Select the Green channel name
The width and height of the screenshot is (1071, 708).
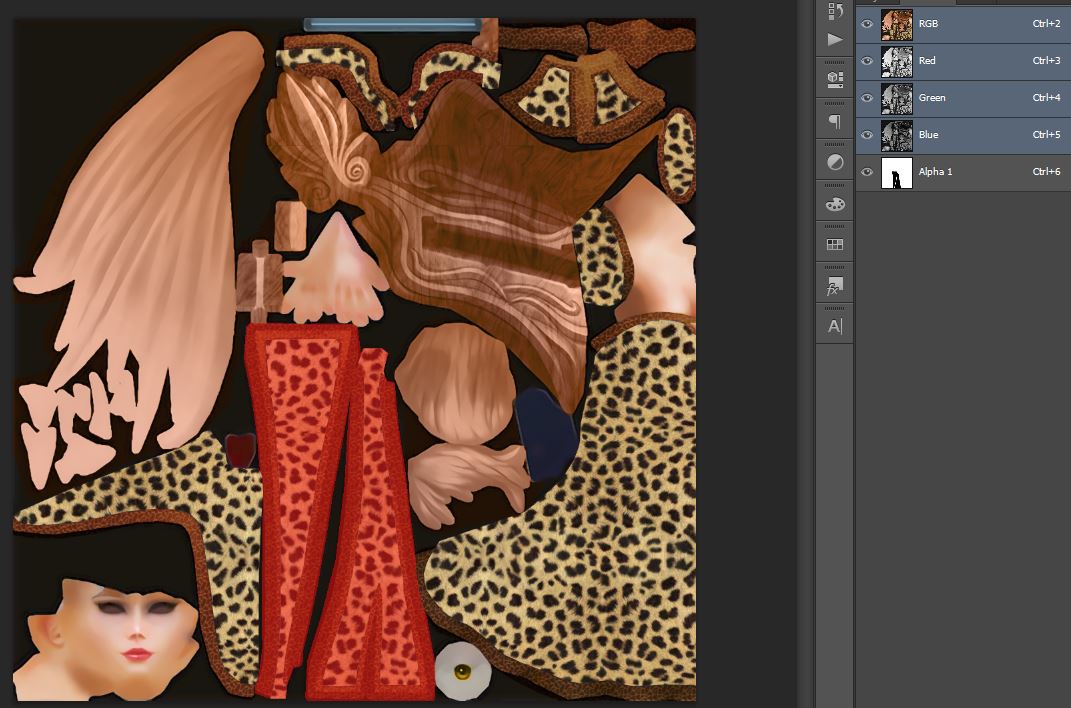click(x=932, y=98)
